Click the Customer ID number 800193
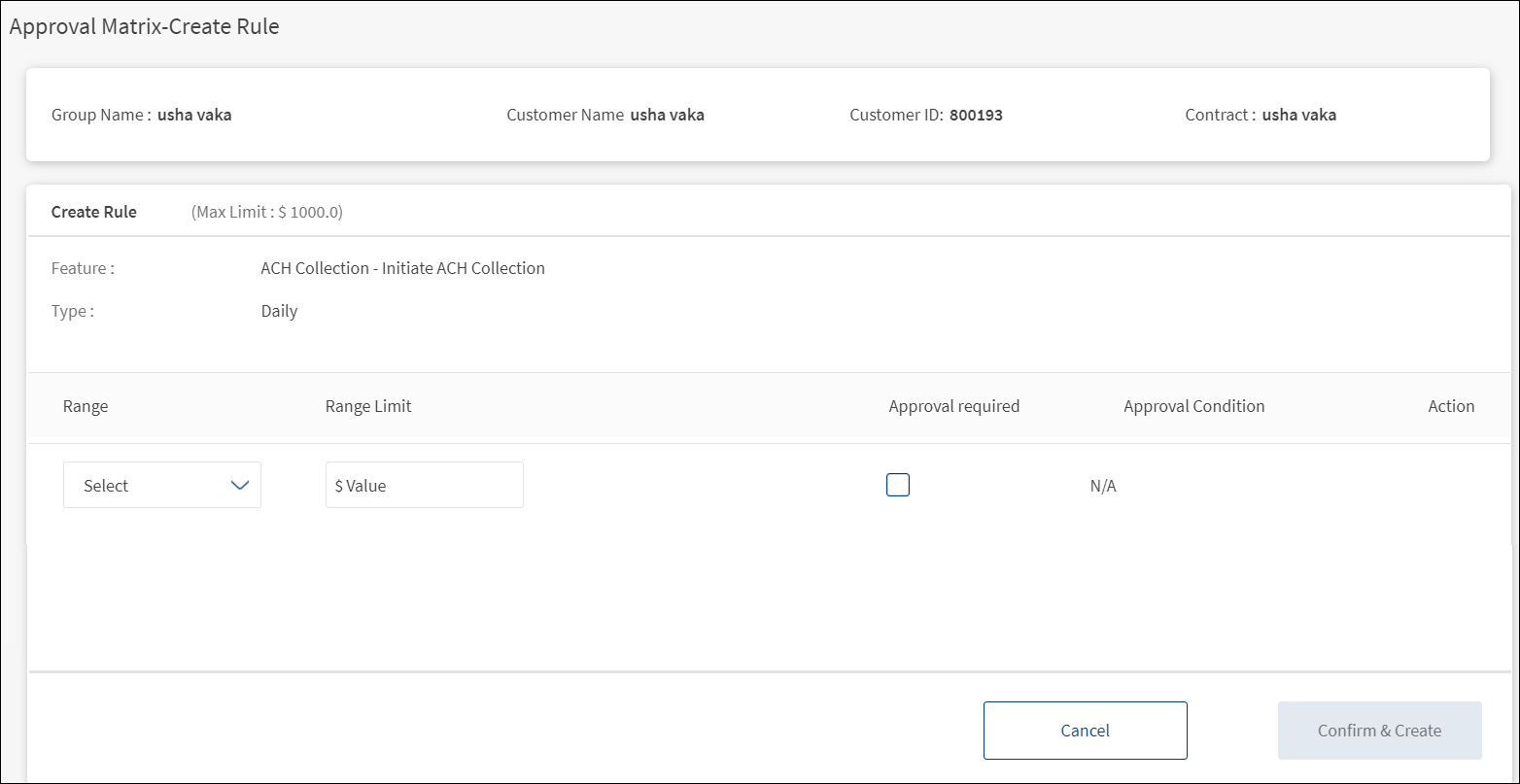 pos(976,115)
